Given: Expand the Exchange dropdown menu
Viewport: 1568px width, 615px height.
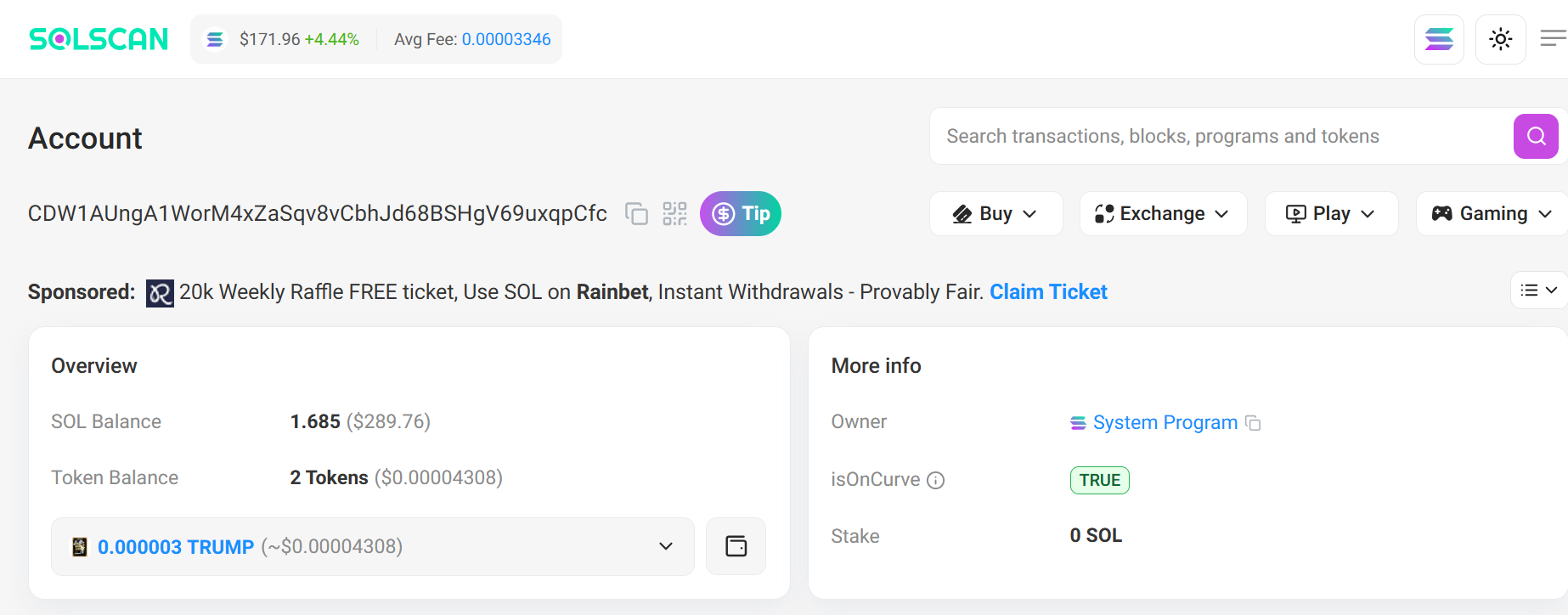Looking at the screenshot, I should pyautogui.click(x=1163, y=213).
